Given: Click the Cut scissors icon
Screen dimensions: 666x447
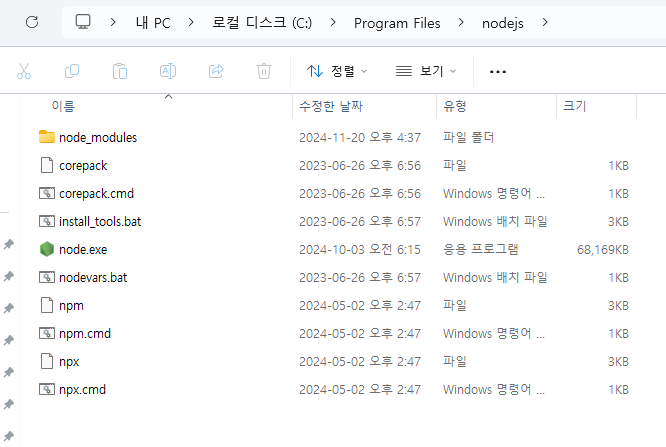Looking at the screenshot, I should coord(24,71).
